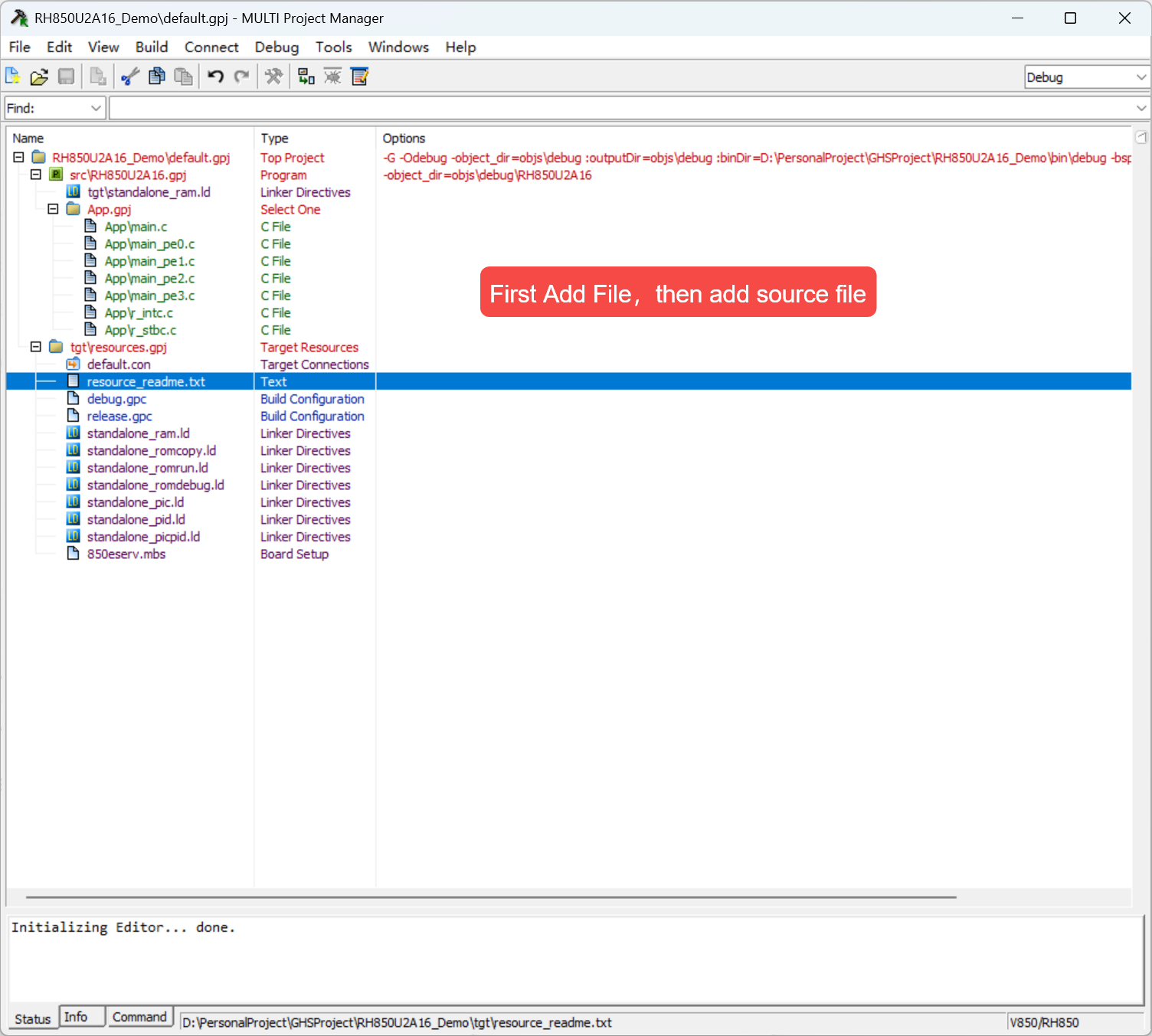Click the Undo arrow icon
The height and width of the screenshot is (1036, 1152).
(216, 77)
